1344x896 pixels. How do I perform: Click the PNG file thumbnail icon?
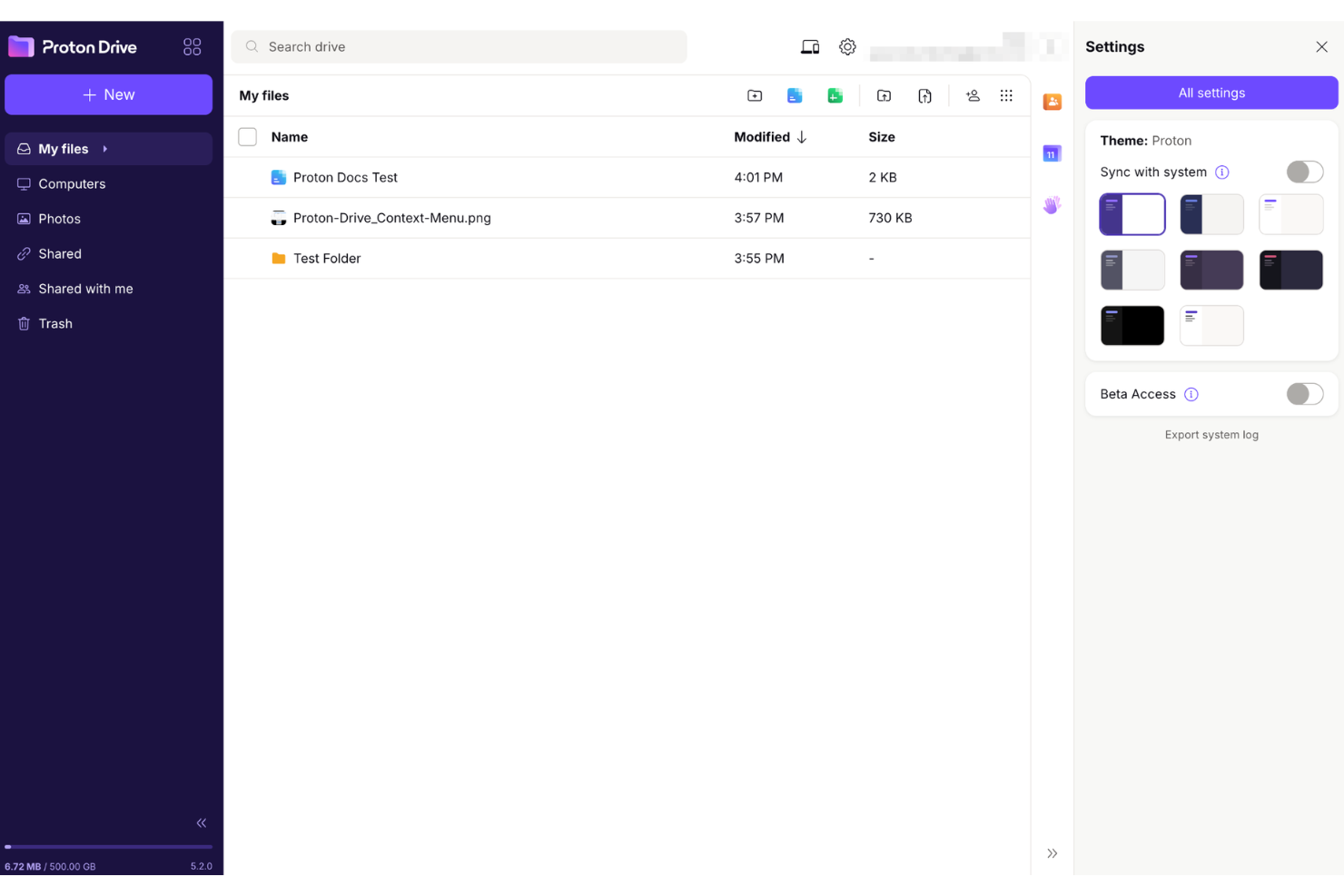279,218
